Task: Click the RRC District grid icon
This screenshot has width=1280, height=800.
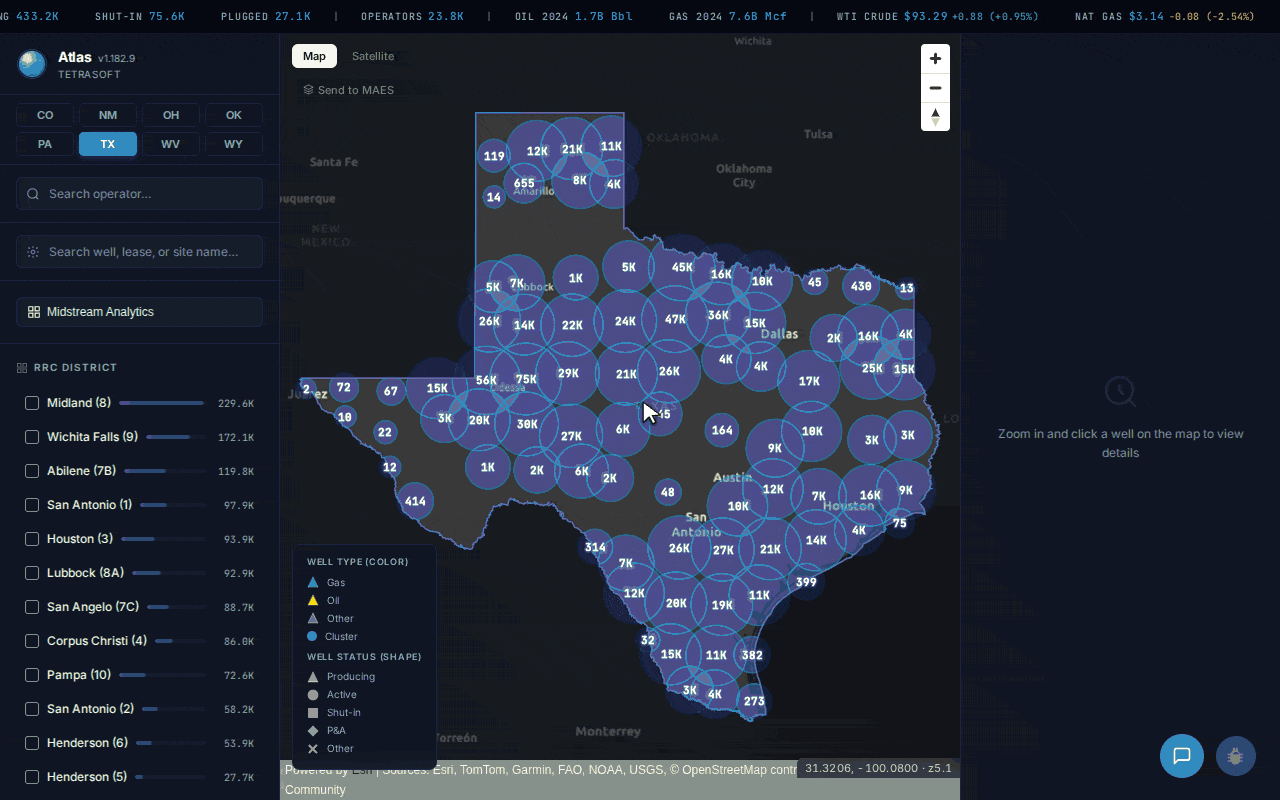Action: tap(22, 368)
